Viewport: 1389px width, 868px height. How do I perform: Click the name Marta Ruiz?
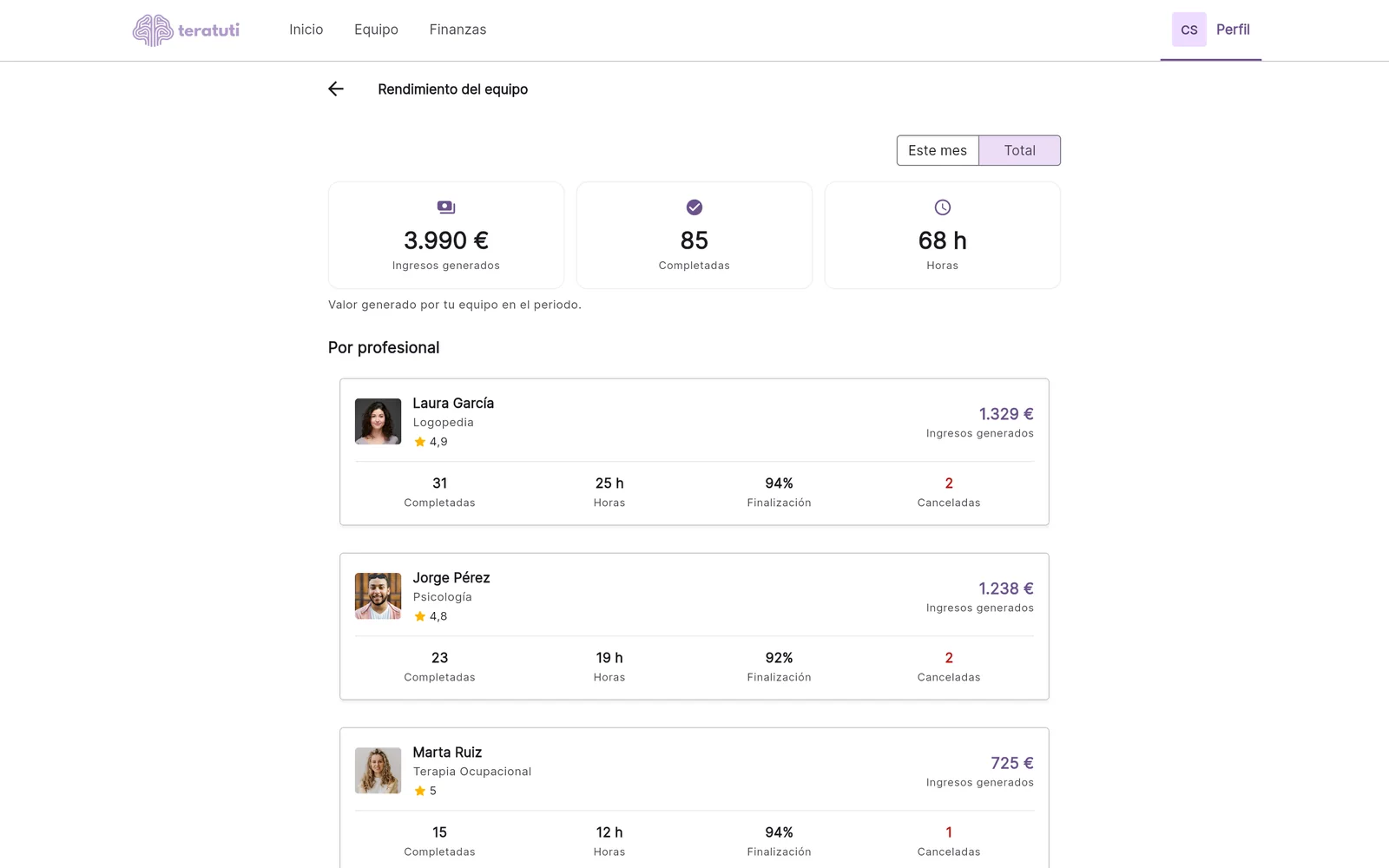coord(447,752)
